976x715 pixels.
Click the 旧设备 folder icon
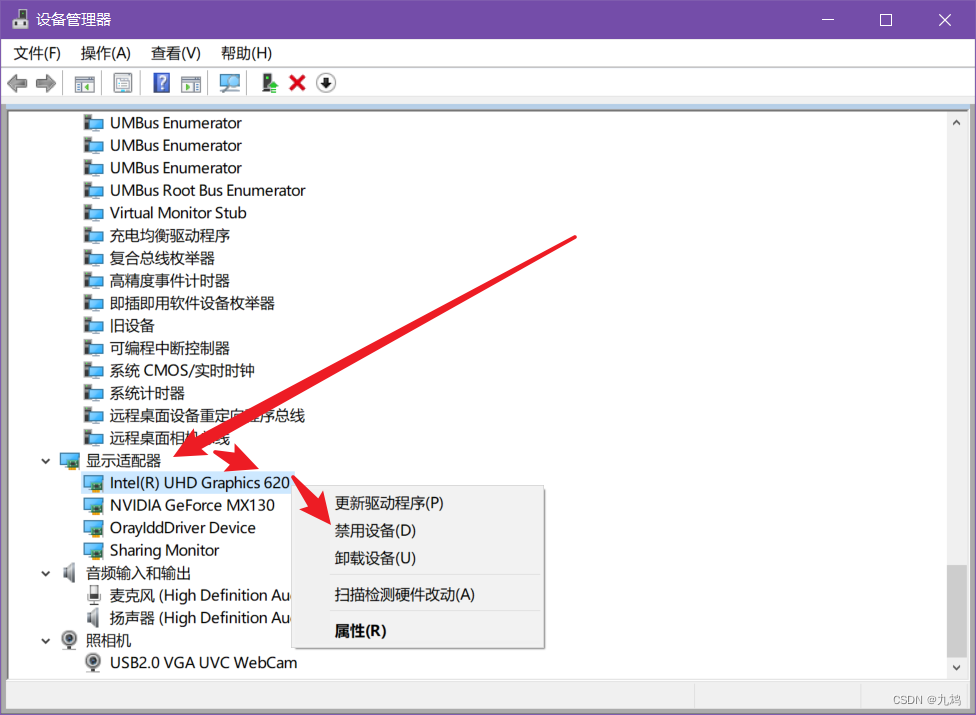(93, 325)
